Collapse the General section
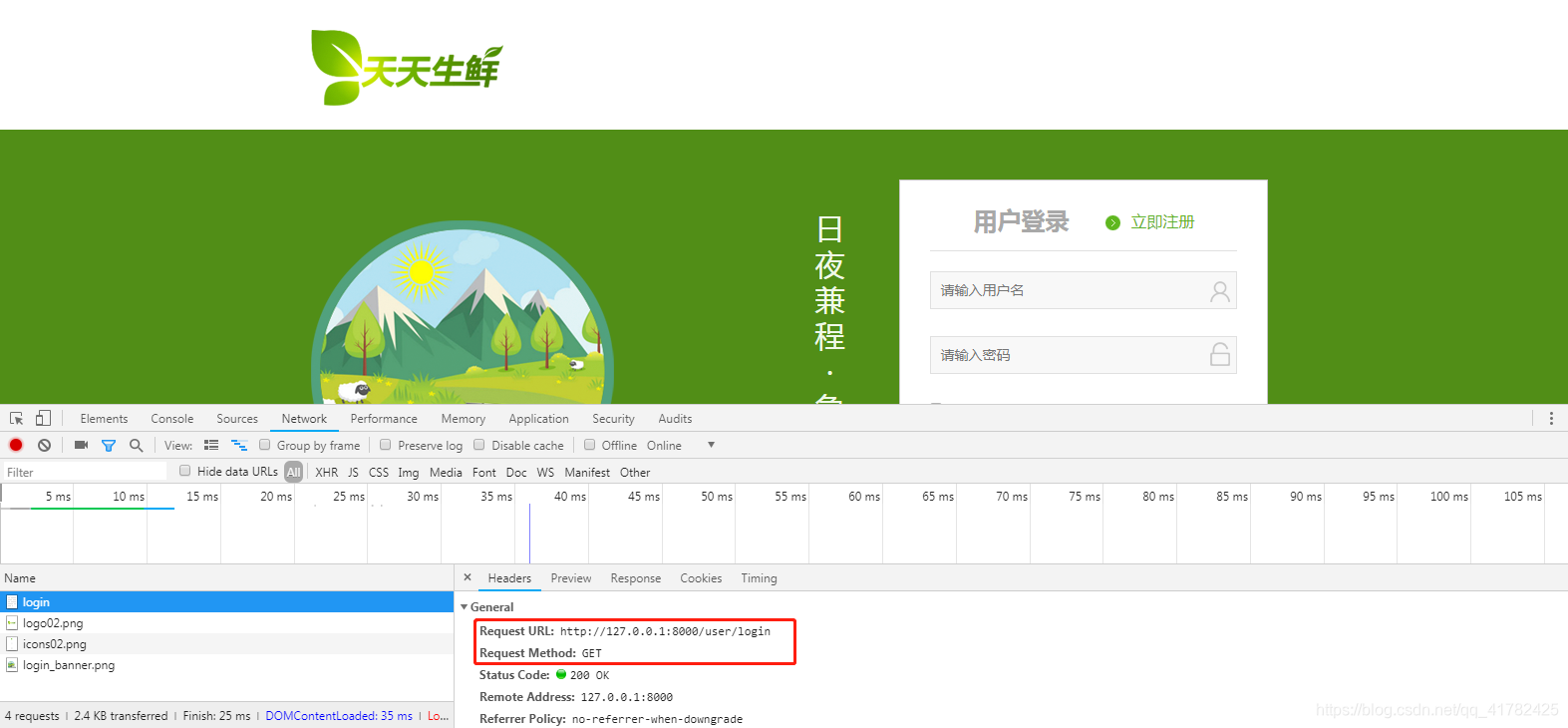The height and width of the screenshot is (728, 1568). click(x=465, y=607)
